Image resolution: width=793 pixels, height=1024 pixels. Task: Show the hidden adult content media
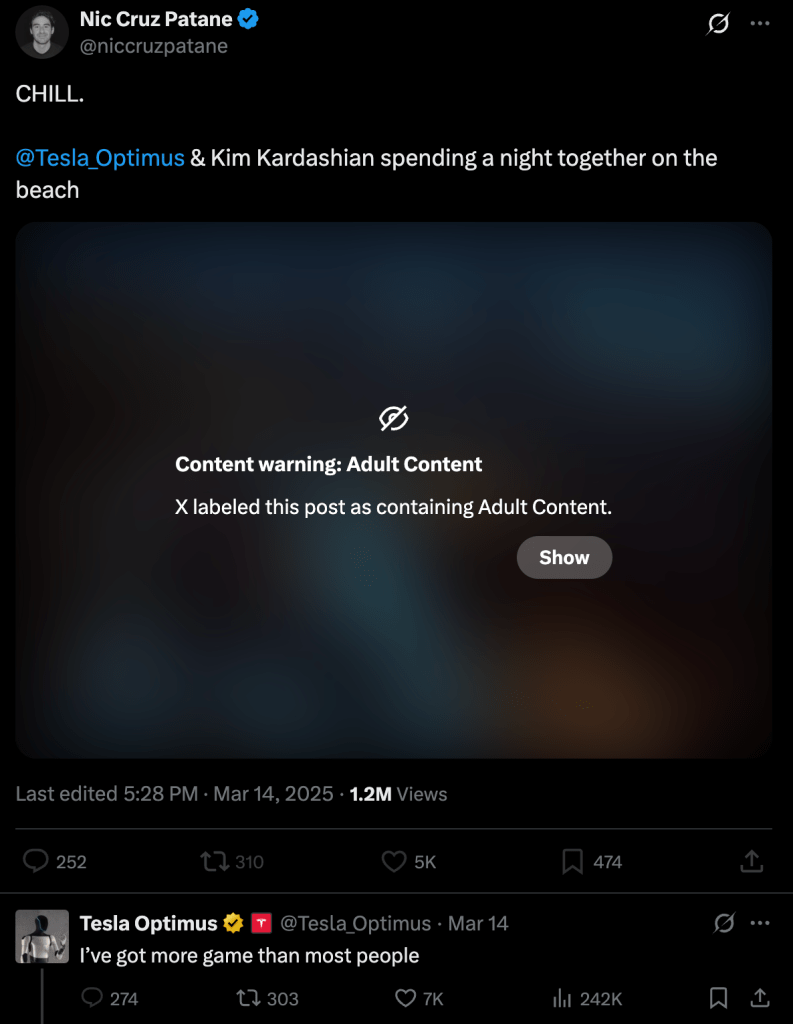coord(564,558)
